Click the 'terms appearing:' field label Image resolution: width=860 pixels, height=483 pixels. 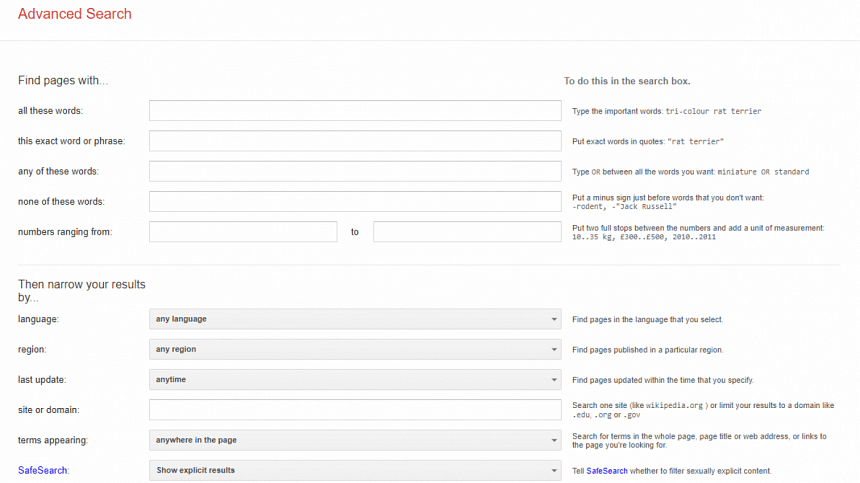(52, 440)
